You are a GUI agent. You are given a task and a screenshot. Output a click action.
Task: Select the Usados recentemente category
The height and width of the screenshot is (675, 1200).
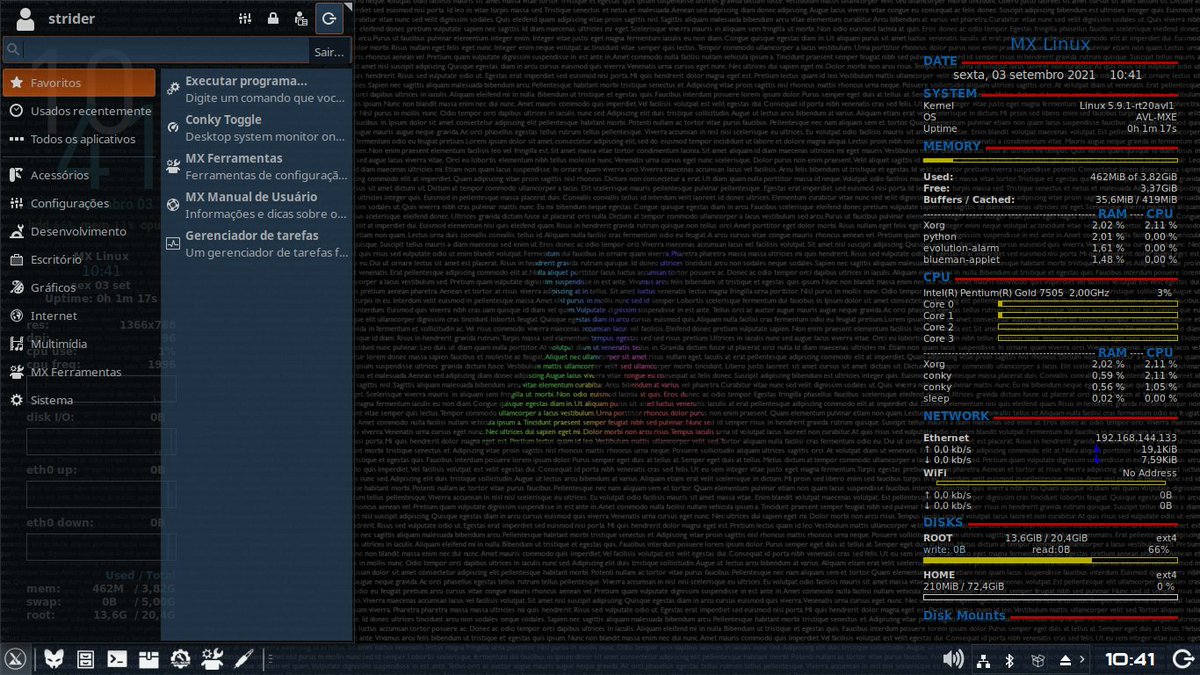tap(80, 111)
